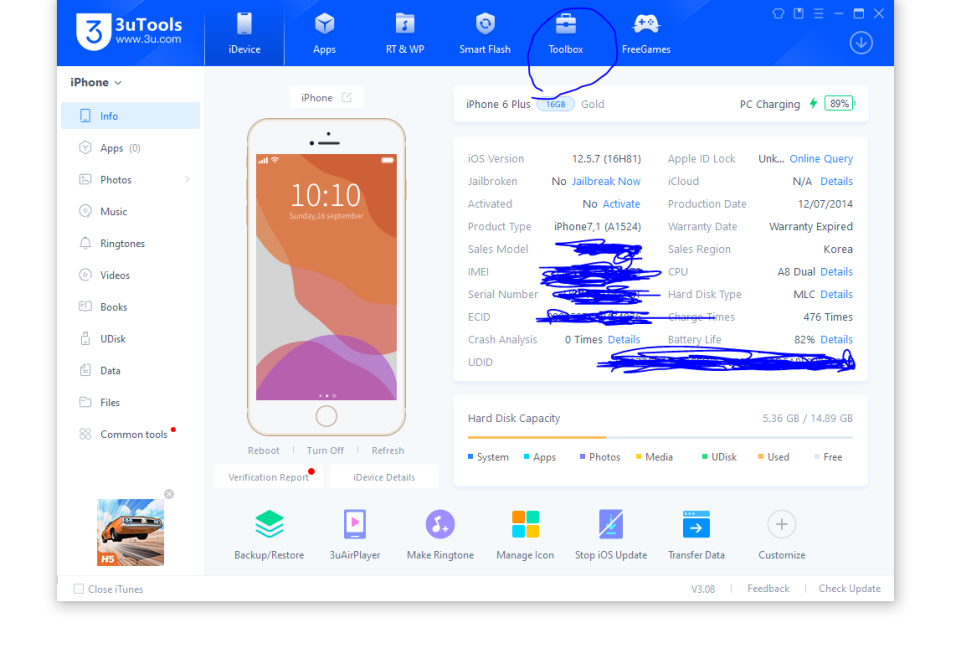This screenshot has height=664, width=966.
Task: Open the Verification Report
Action: tap(269, 477)
